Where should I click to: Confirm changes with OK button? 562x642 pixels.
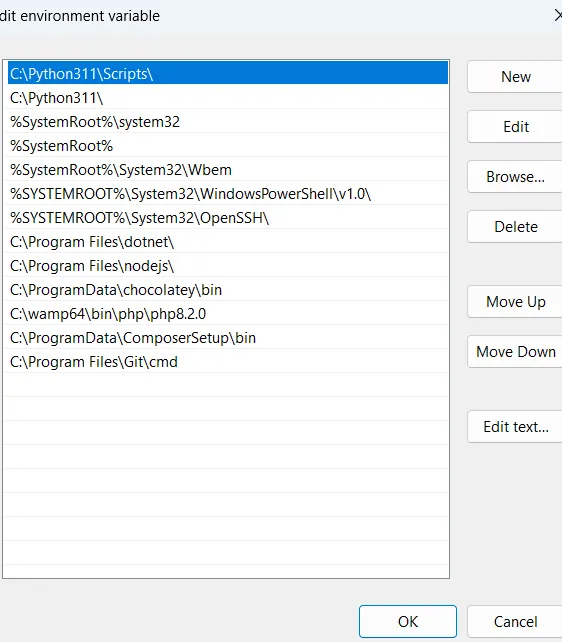[408, 622]
